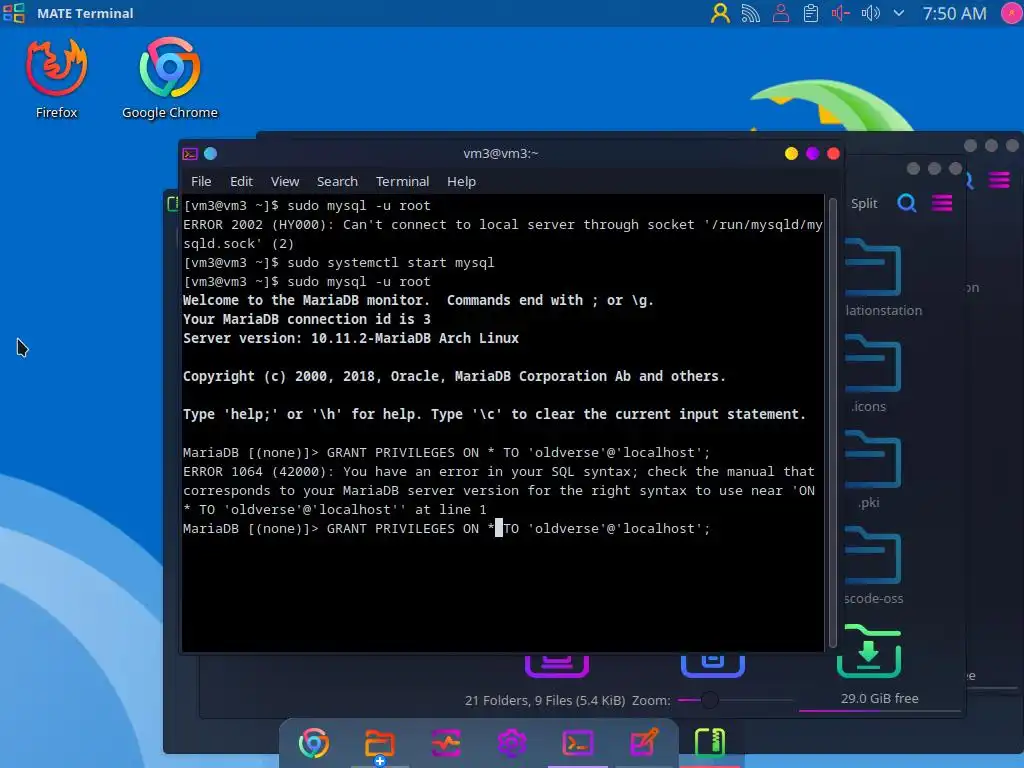Open the system monitor icon in the dock
This screenshot has height=768, width=1024.
445,743
